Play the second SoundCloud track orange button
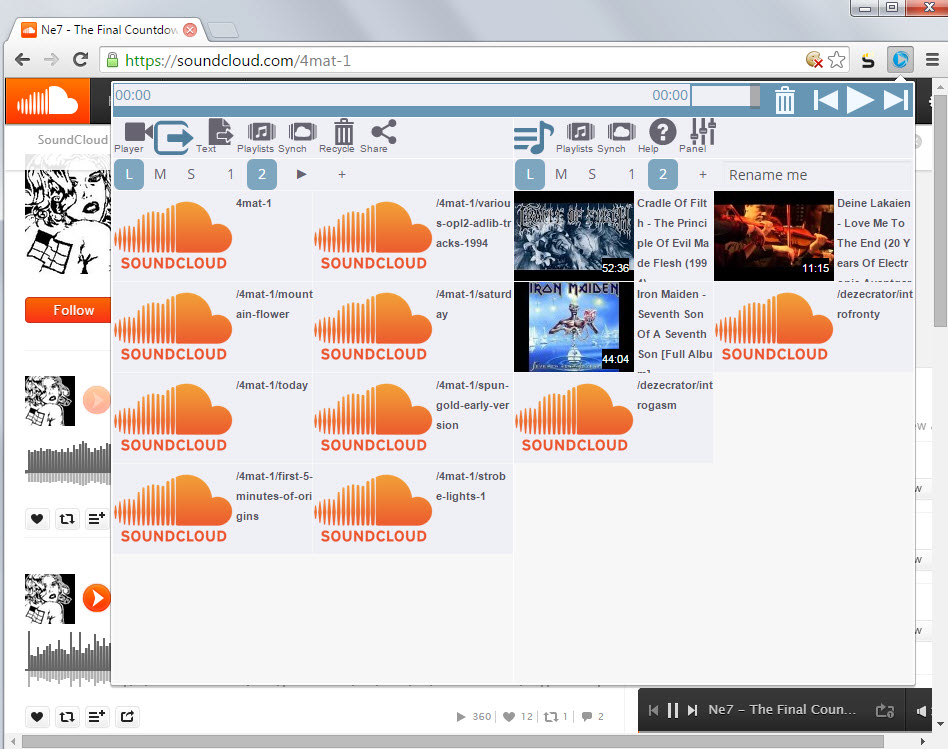The image size is (948, 749). click(97, 598)
